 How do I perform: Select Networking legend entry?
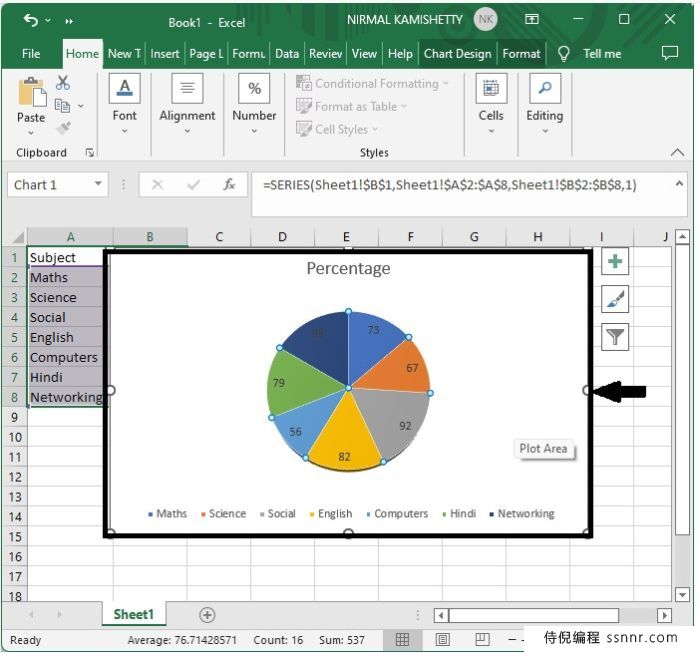[522, 513]
